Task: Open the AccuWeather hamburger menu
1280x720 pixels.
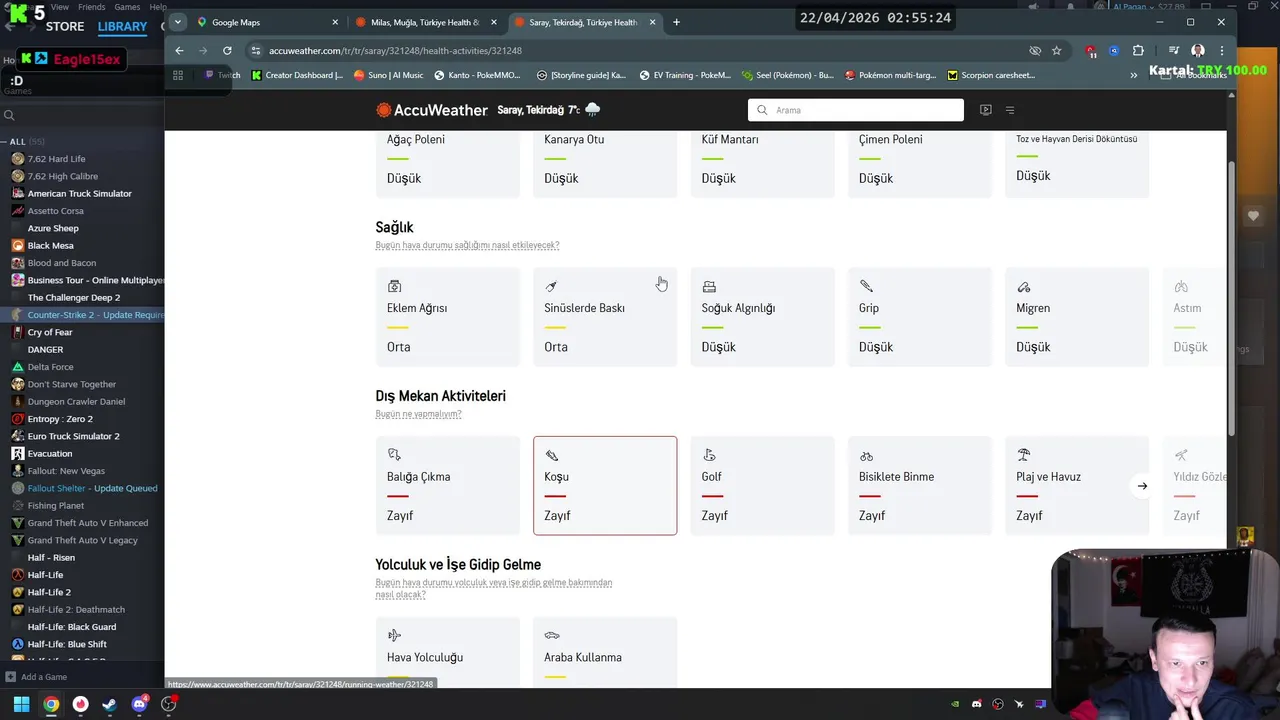Action: pos(1010,110)
